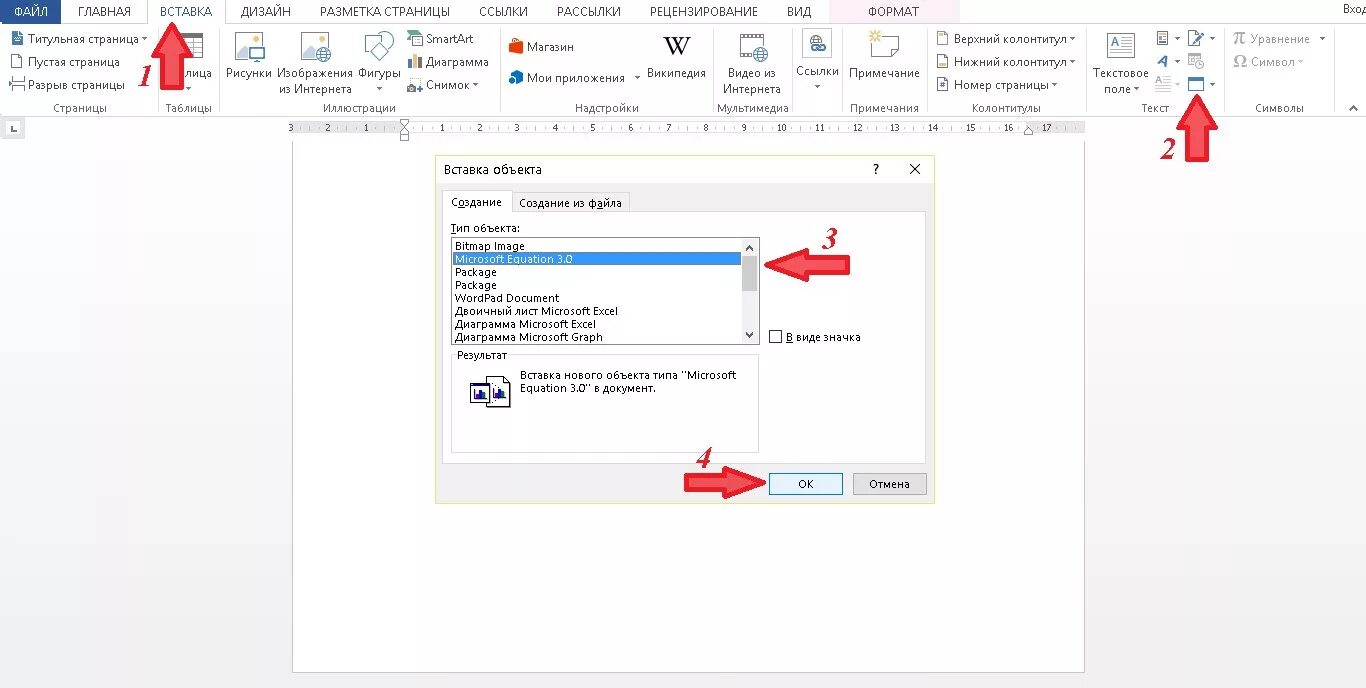Click the Снимок screenshot icon
The image size is (1366, 688).
415,85
